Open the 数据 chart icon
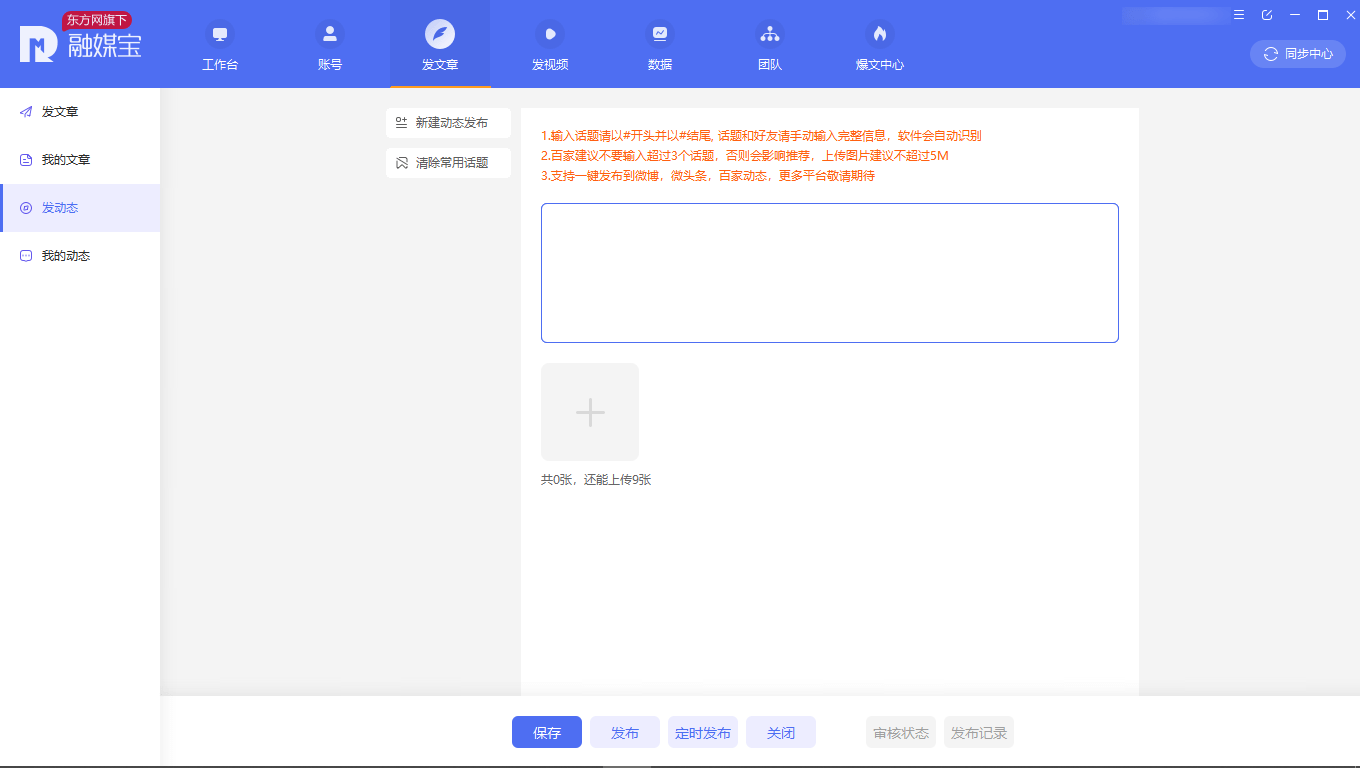This screenshot has width=1360, height=768. click(x=660, y=34)
